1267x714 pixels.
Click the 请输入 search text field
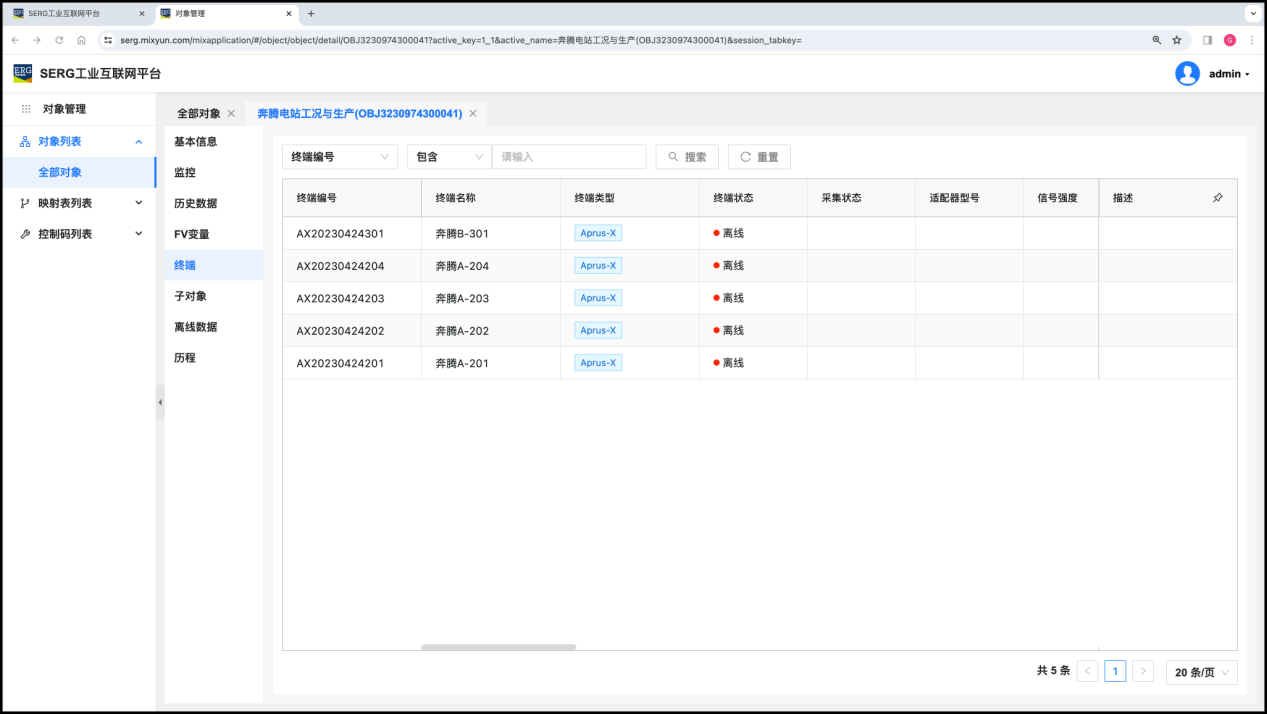click(569, 157)
